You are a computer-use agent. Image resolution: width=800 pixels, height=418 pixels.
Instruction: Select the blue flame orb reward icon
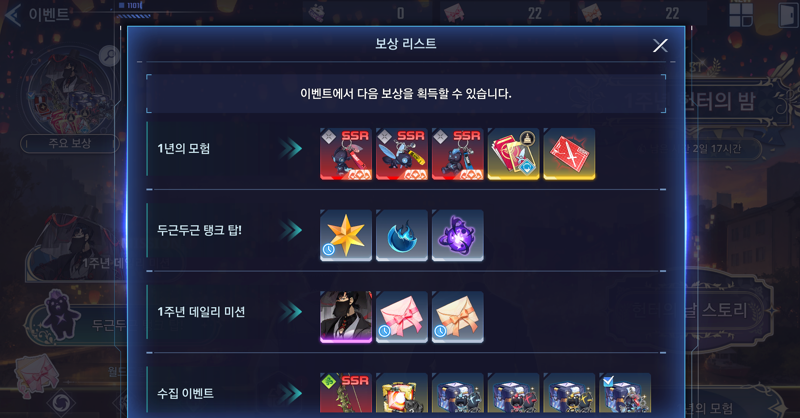[402, 235]
